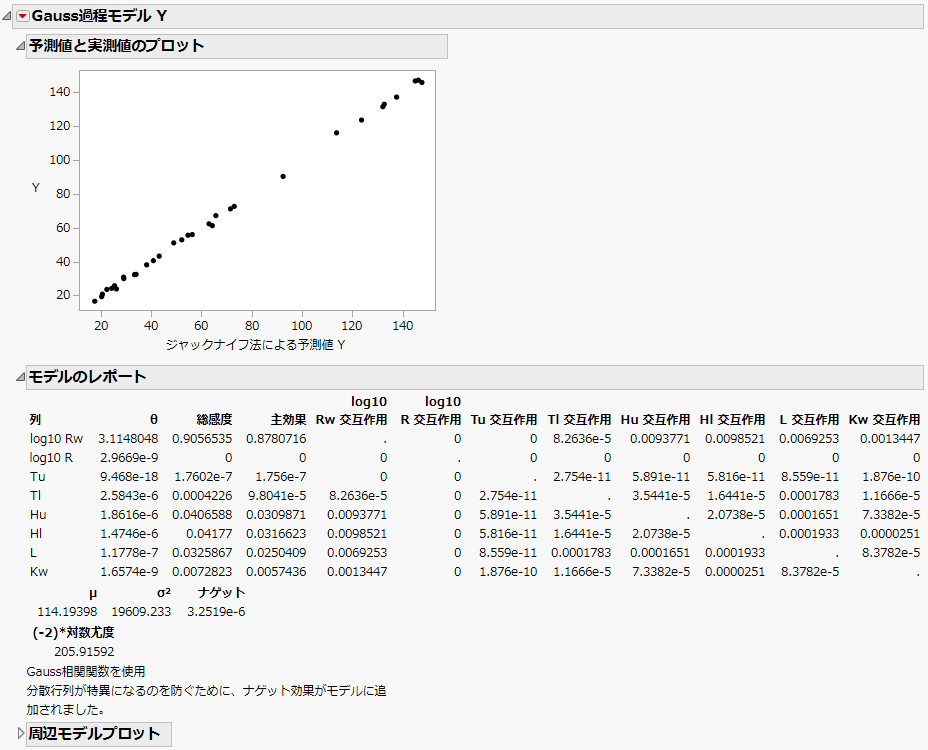
Task: Select the log10 Rw 交互作用 column header
Action: point(352,411)
